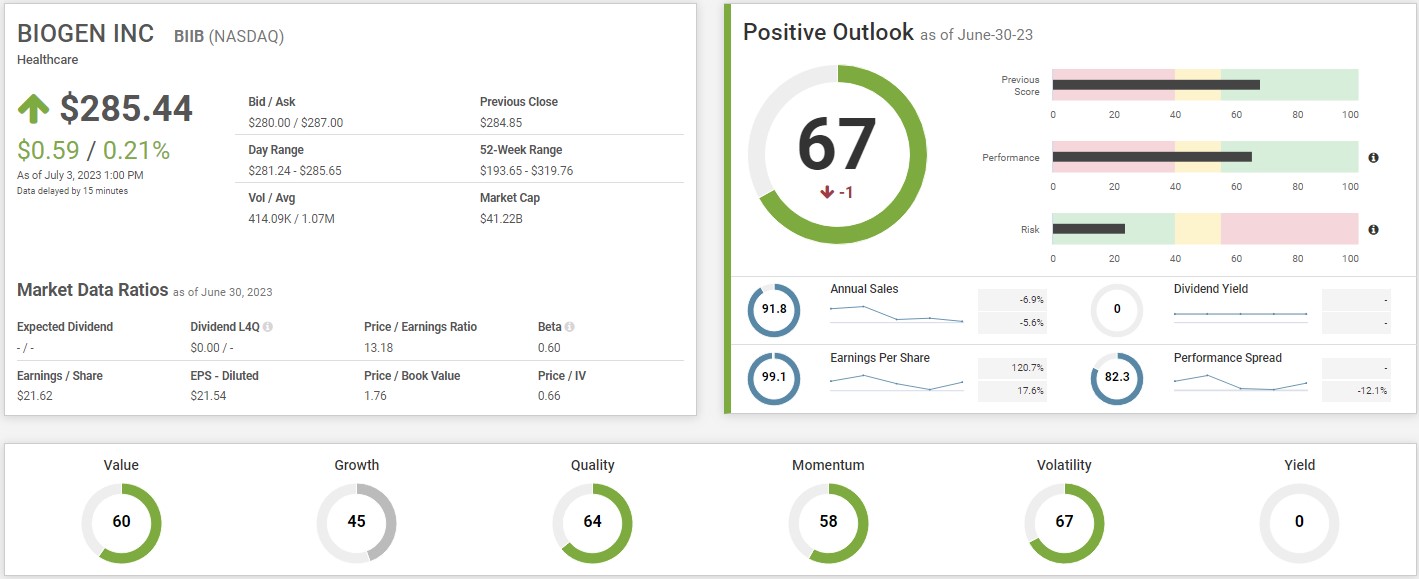This screenshot has height=579, width=1419.
Task: Click the Risk score bar indicator
Action: coord(1089,229)
